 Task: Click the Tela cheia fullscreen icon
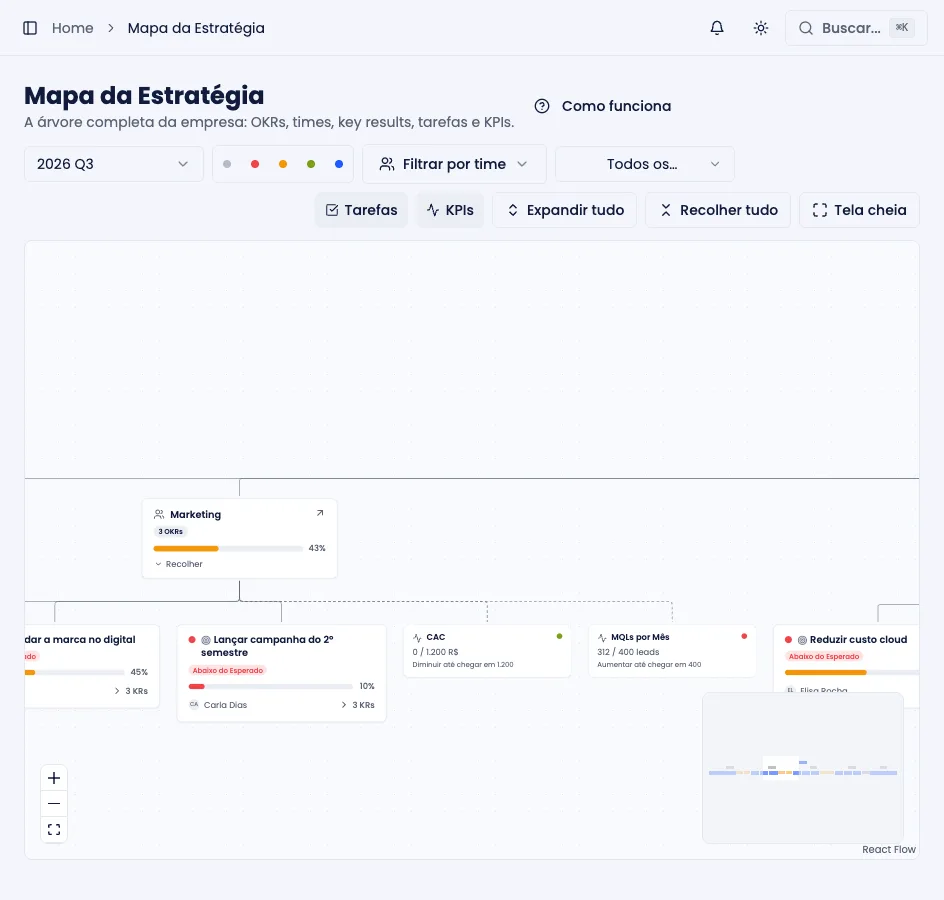click(x=819, y=210)
